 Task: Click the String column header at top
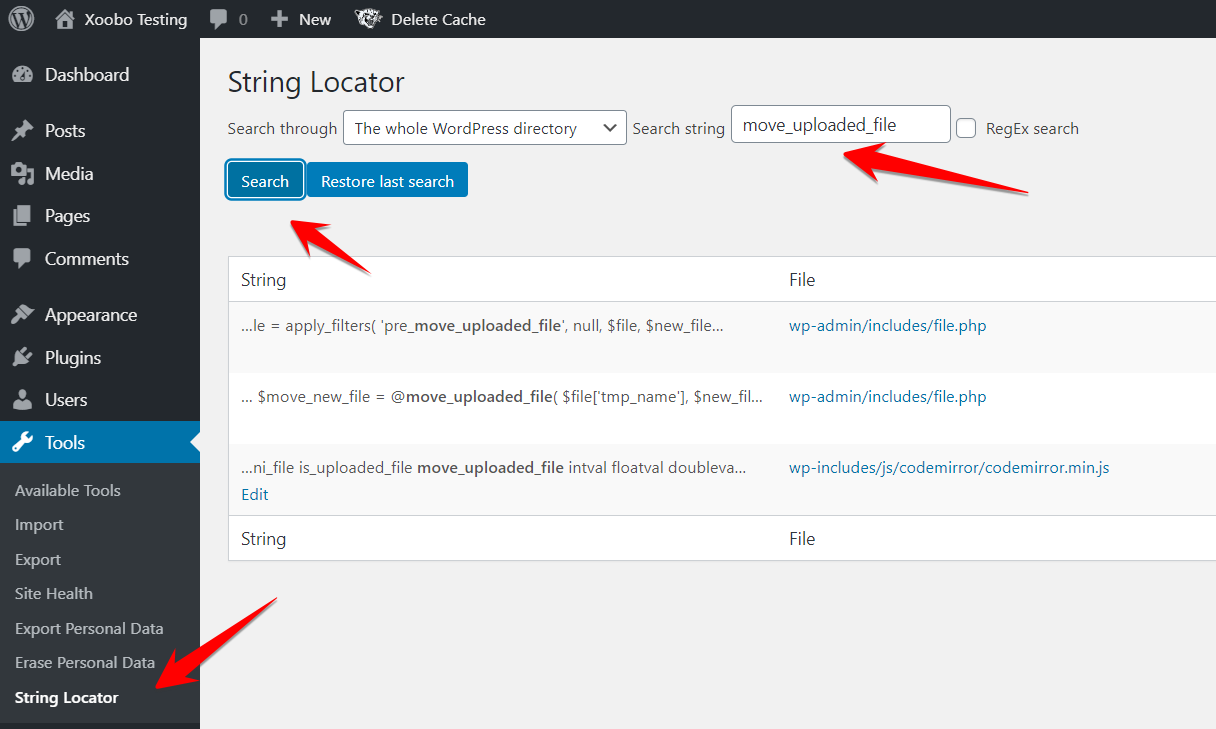pyautogui.click(x=264, y=280)
